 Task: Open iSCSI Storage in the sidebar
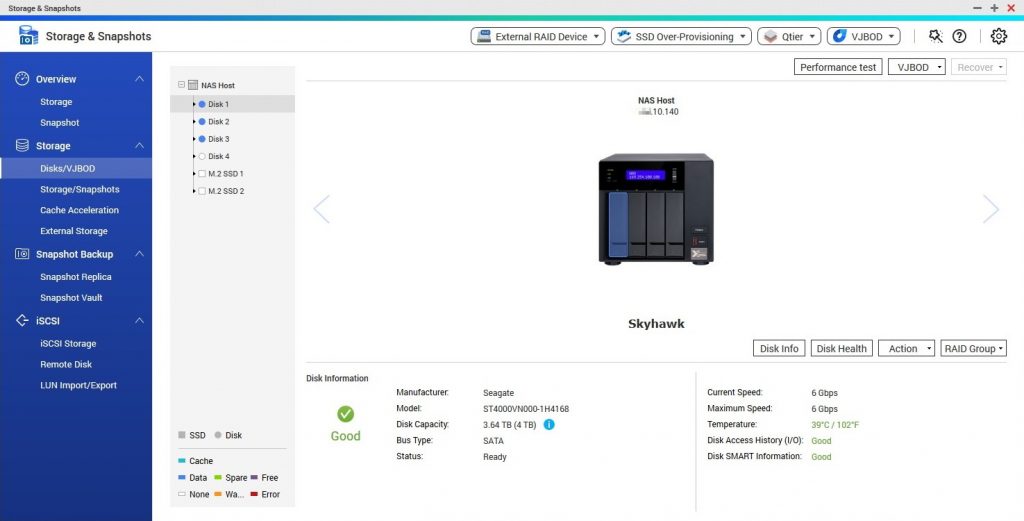coord(68,343)
